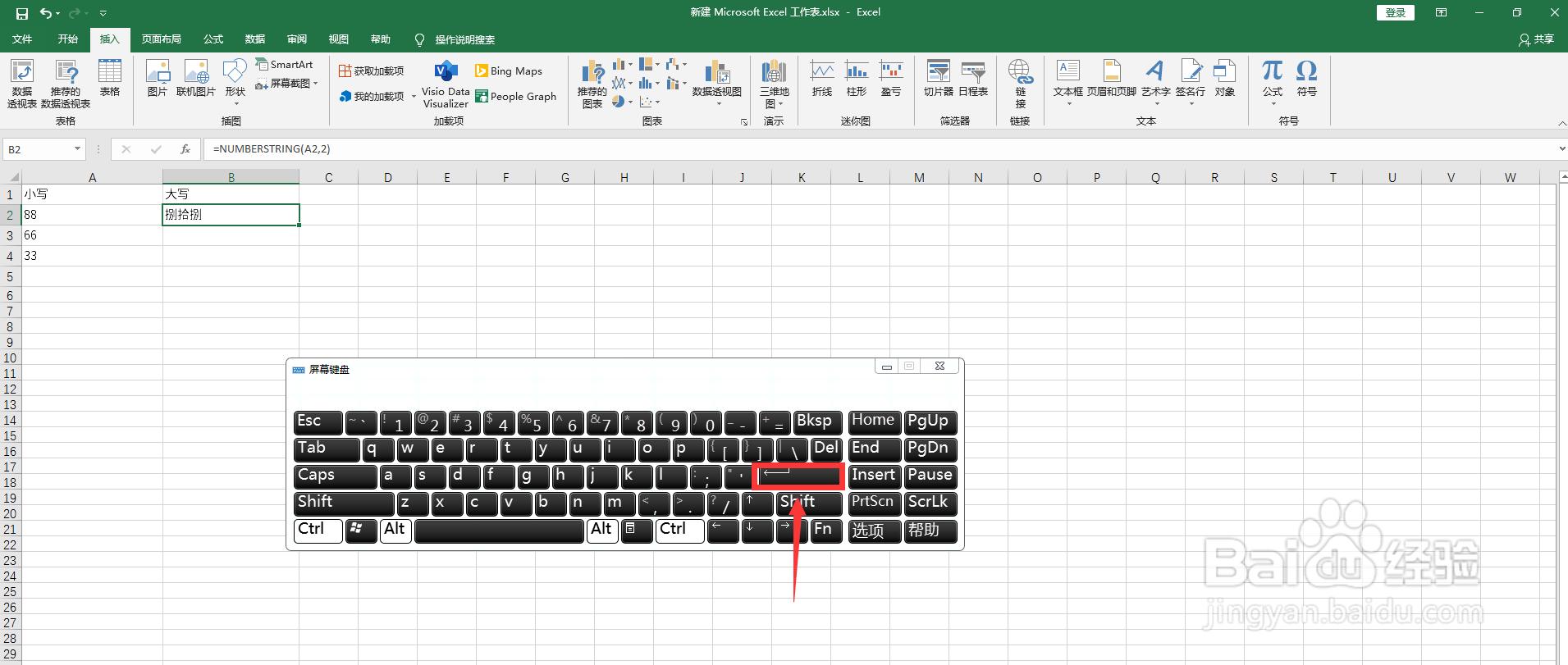Image resolution: width=1568 pixels, height=665 pixels.
Task: Open Ribbon Display Options
Action: point(1441,12)
